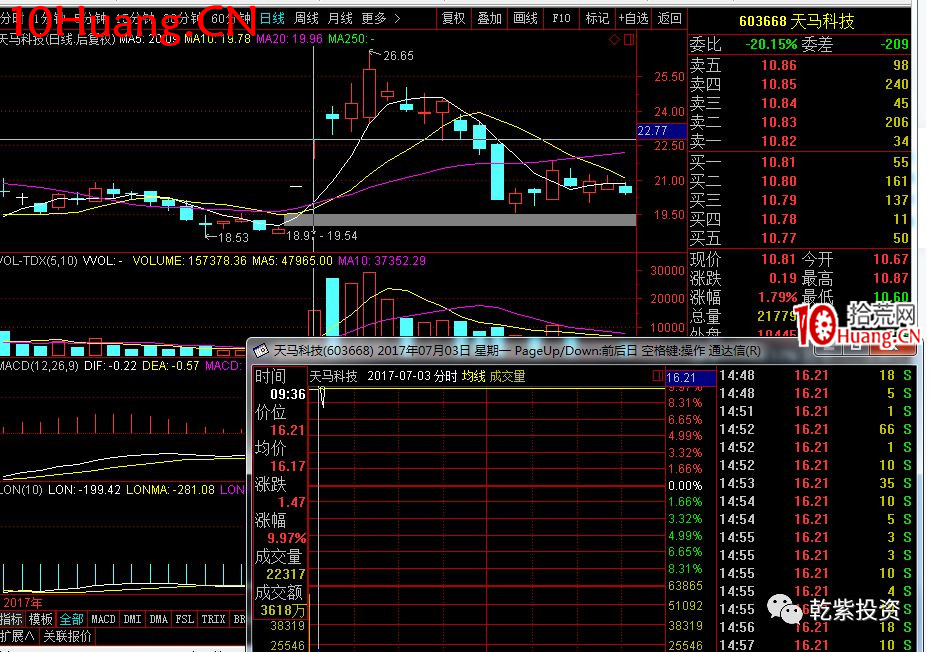
Task: Click the red panel icon beside the diamond
Action: tap(629, 40)
